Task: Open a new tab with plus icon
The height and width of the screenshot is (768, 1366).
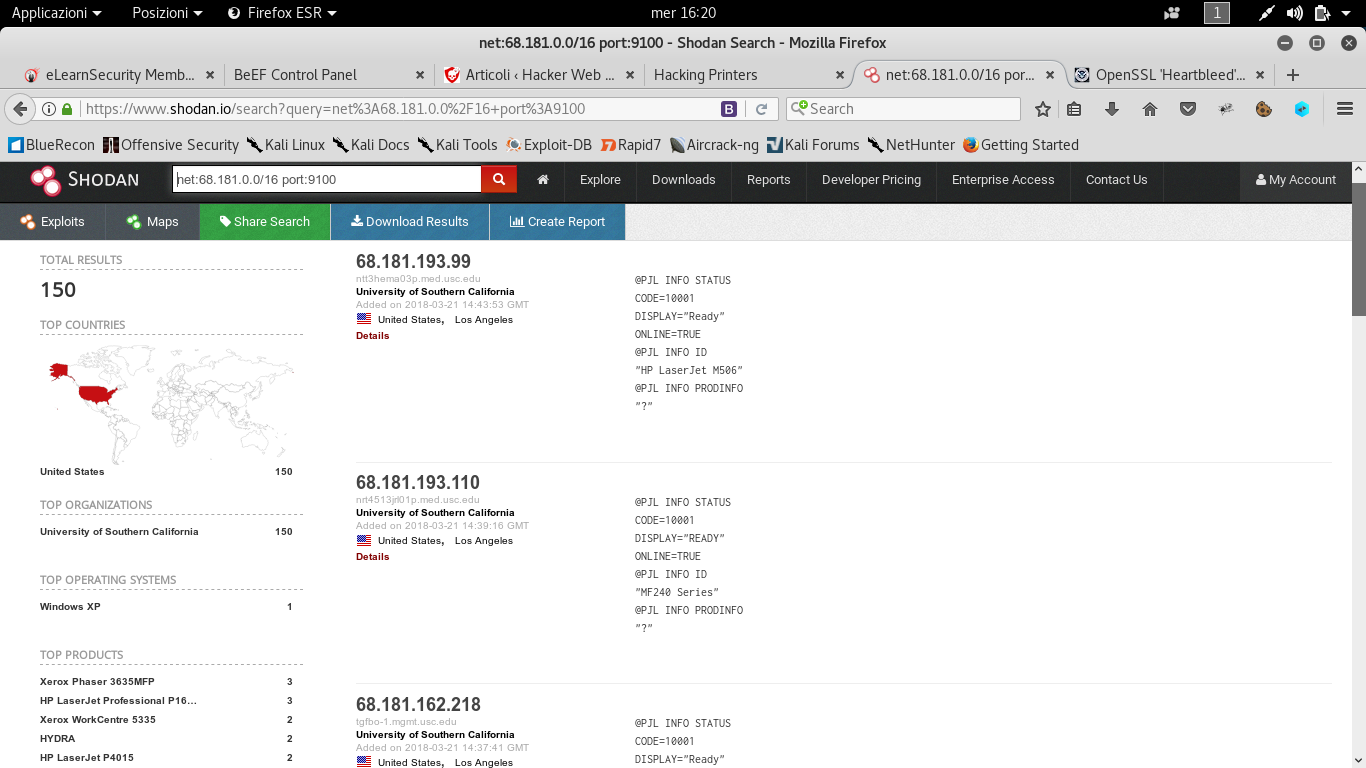Action: click(1293, 75)
